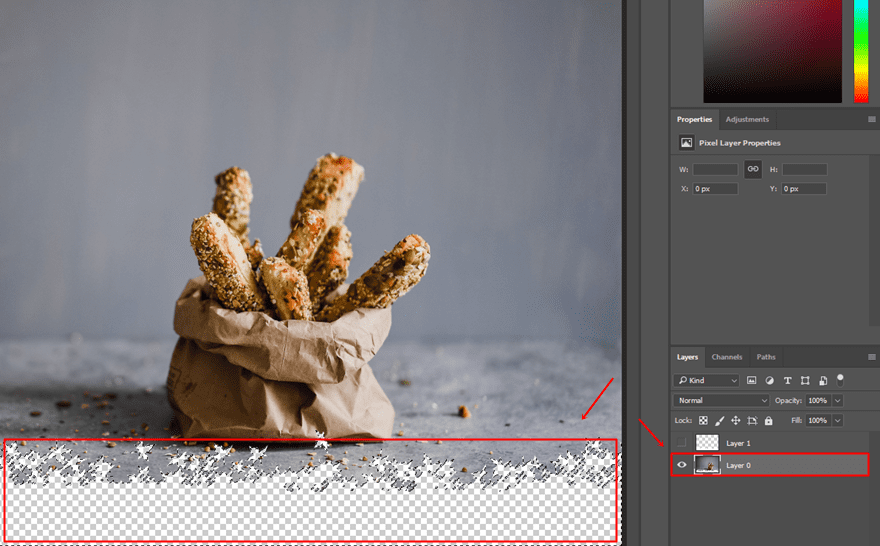Click the Y position field

[804, 189]
